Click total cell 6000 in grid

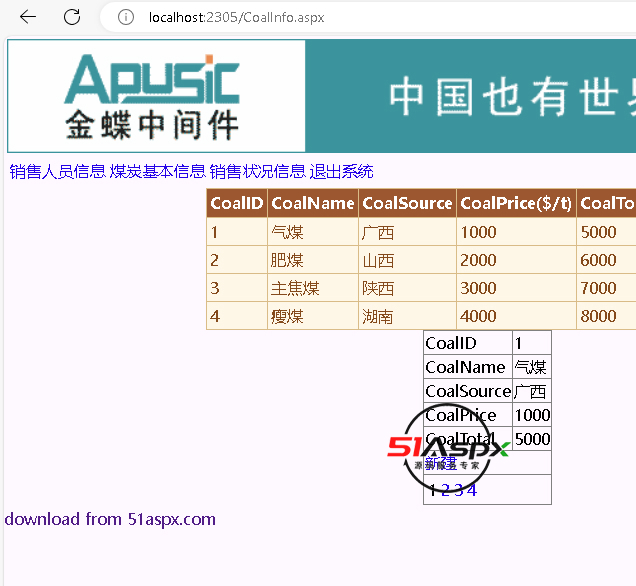point(606,260)
